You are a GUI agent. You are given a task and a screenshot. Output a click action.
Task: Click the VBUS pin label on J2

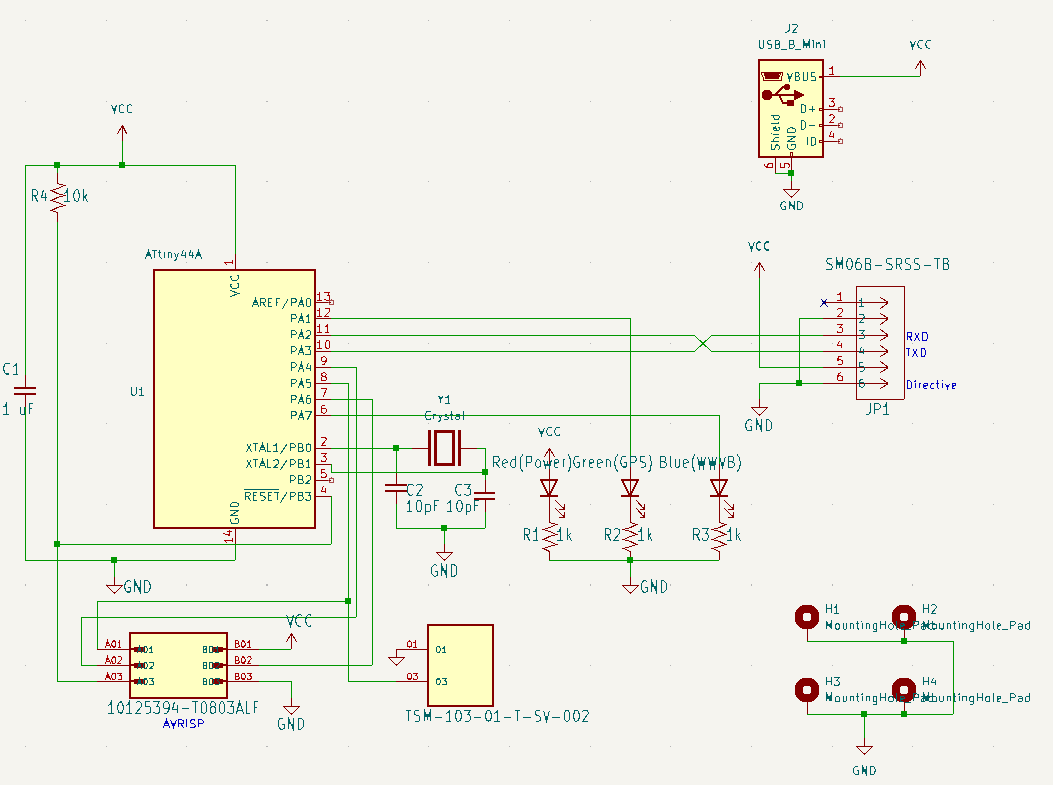tap(802, 77)
